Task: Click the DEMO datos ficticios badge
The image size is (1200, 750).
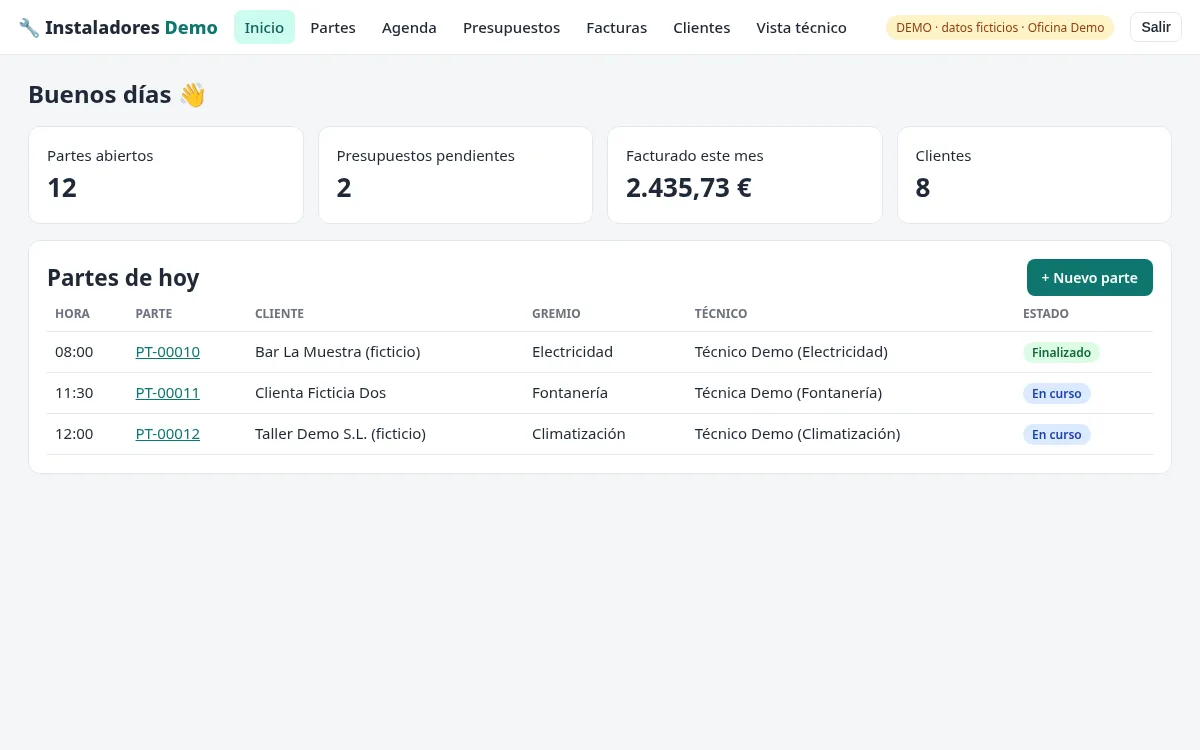Action: tap(1000, 28)
